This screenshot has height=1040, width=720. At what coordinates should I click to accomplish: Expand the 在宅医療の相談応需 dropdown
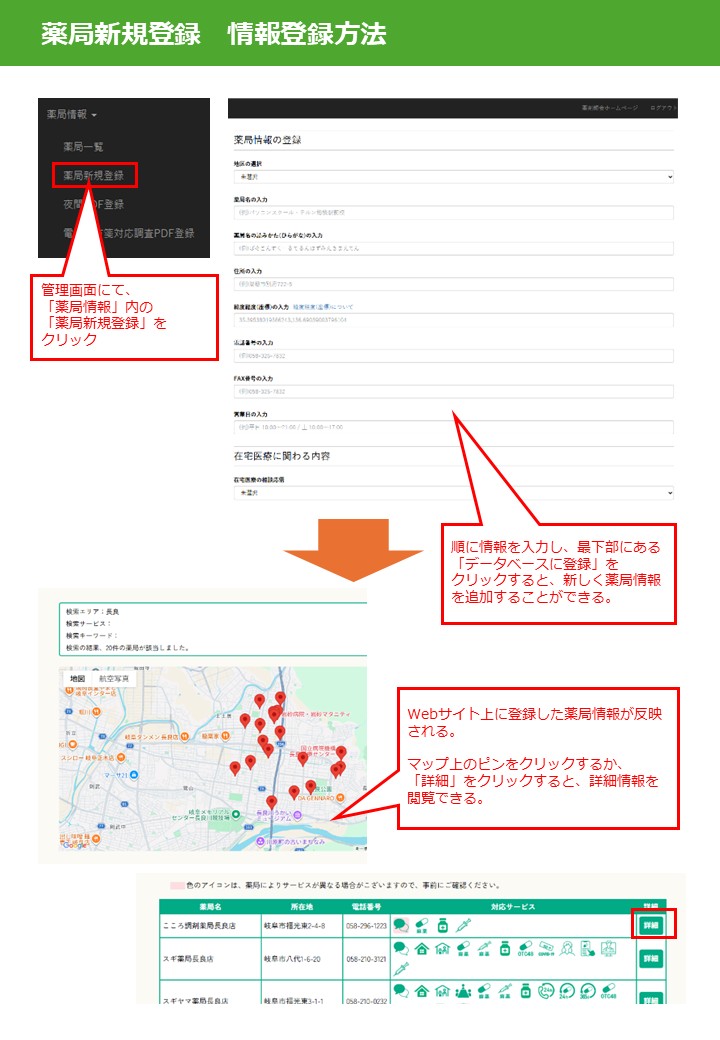point(452,493)
